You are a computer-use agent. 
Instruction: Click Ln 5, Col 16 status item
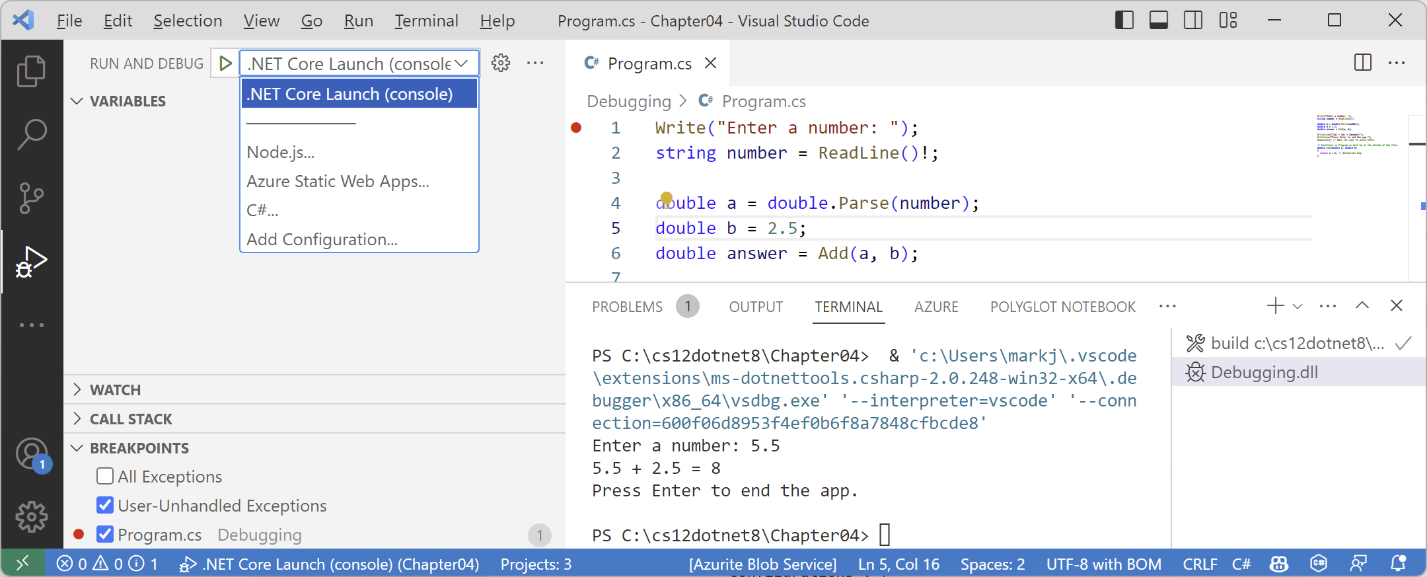899,564
